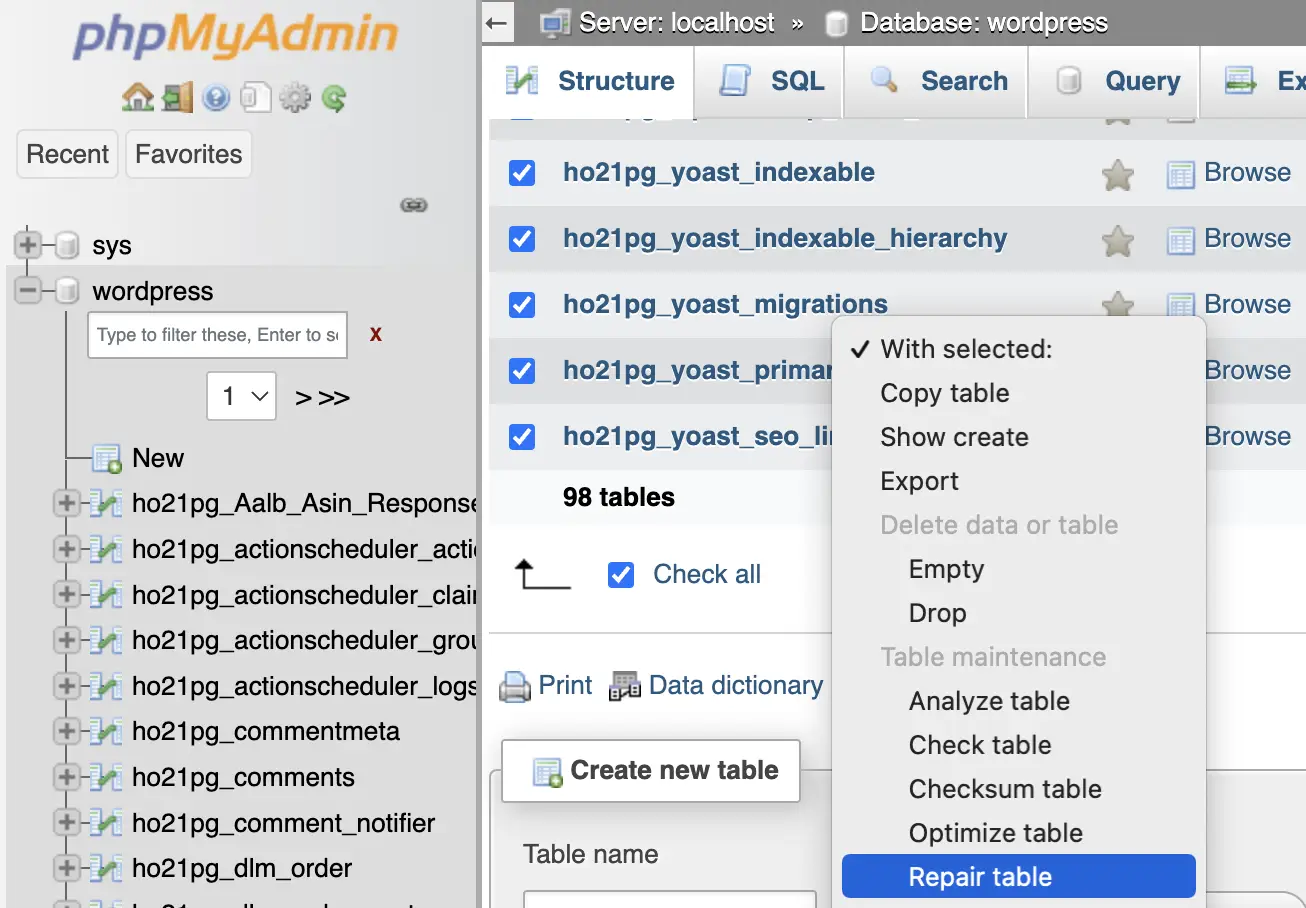Click the sys database icon
This screenshot has height=908, width=1306.
(x=67, y=245)
